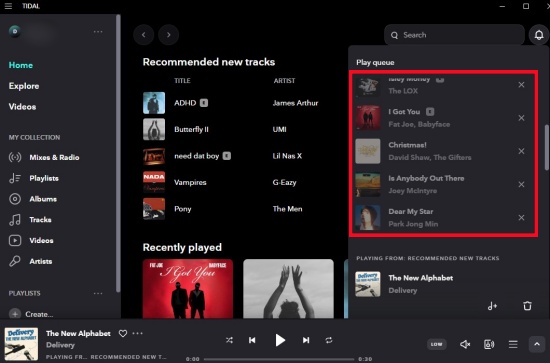Click The New Alphabet in play queue
The image size is (550, 363).
[420, 278]
